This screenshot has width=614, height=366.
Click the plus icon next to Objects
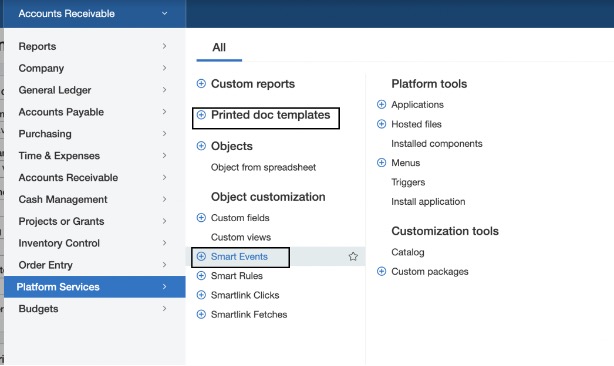point(201,146)
